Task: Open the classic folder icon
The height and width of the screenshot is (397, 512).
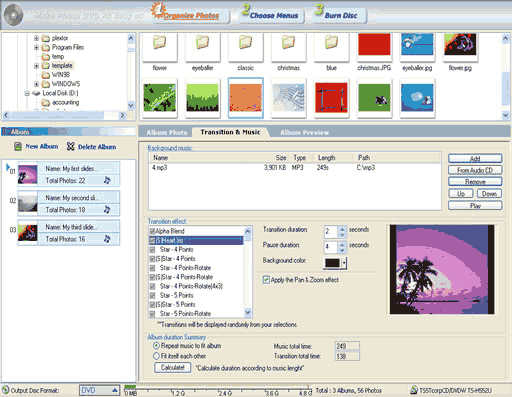Action: [x=245, y=42]
